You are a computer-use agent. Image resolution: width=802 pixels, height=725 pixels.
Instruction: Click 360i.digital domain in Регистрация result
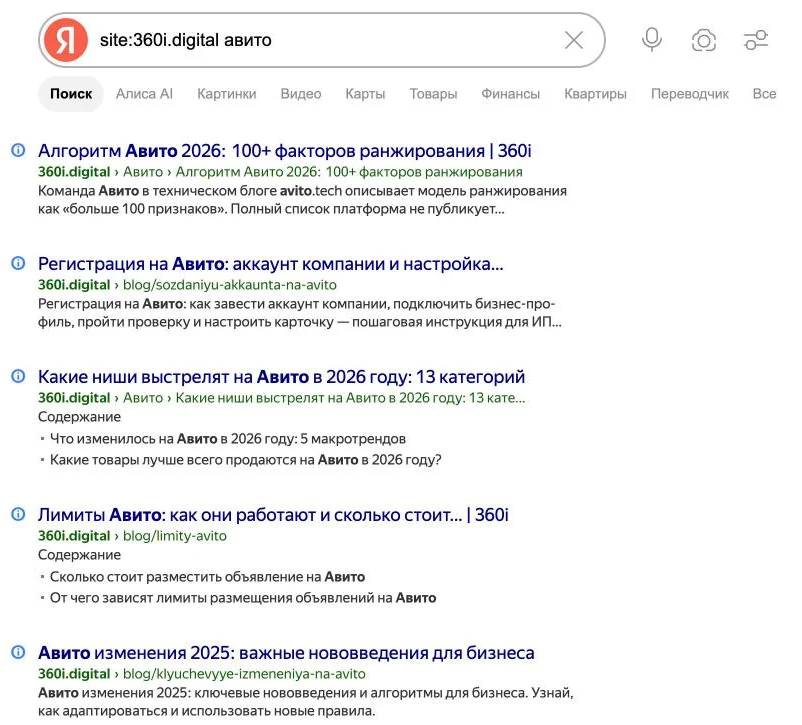(74, 285)
